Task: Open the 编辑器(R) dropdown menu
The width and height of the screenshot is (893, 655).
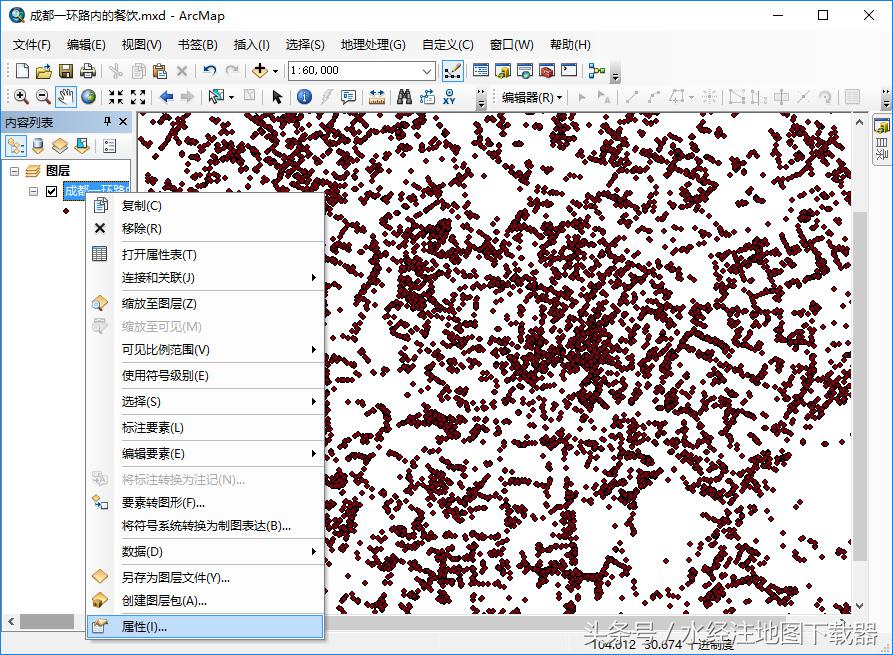Action: click(x=532, y=97)
